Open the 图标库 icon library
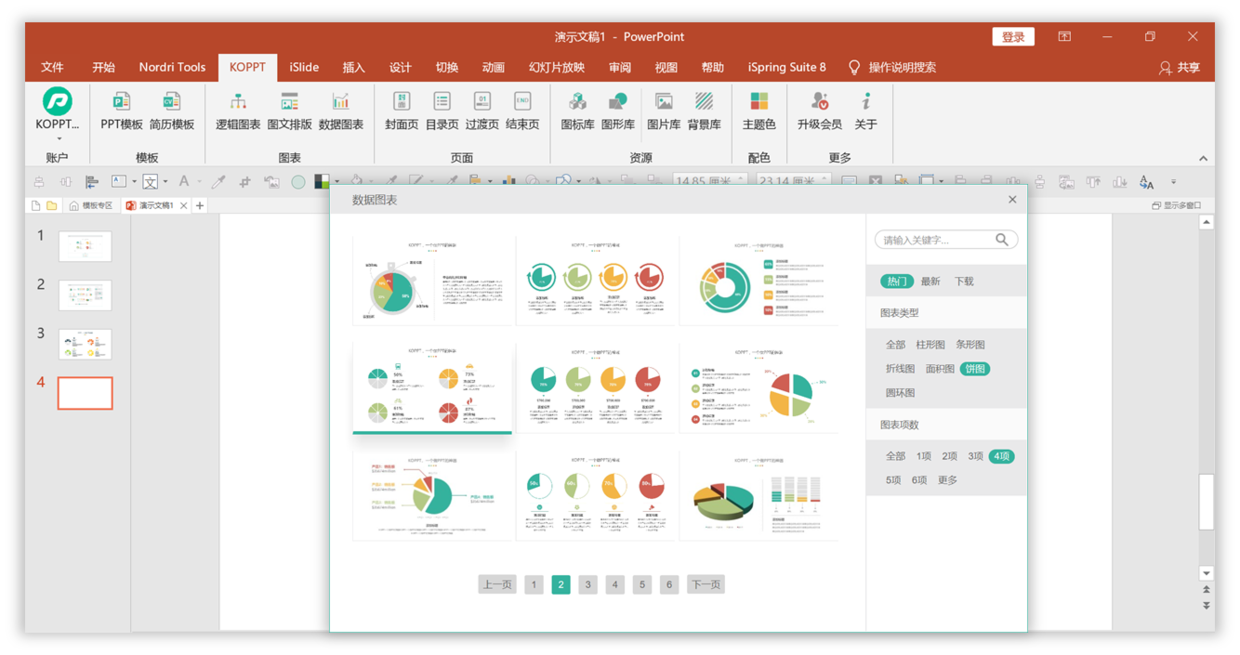 point(577,110)
